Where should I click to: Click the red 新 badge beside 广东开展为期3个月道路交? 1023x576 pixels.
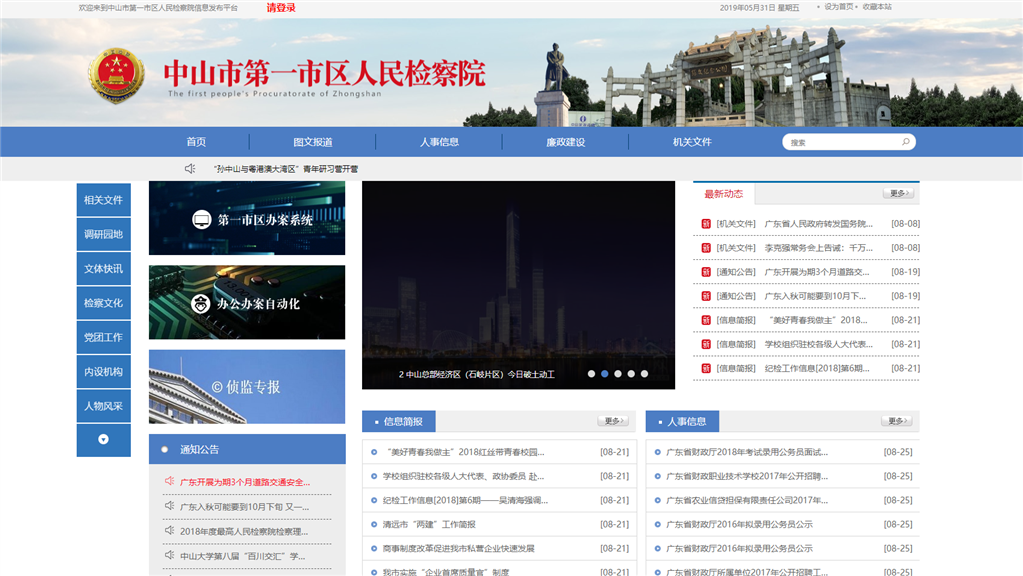(706, 272)
